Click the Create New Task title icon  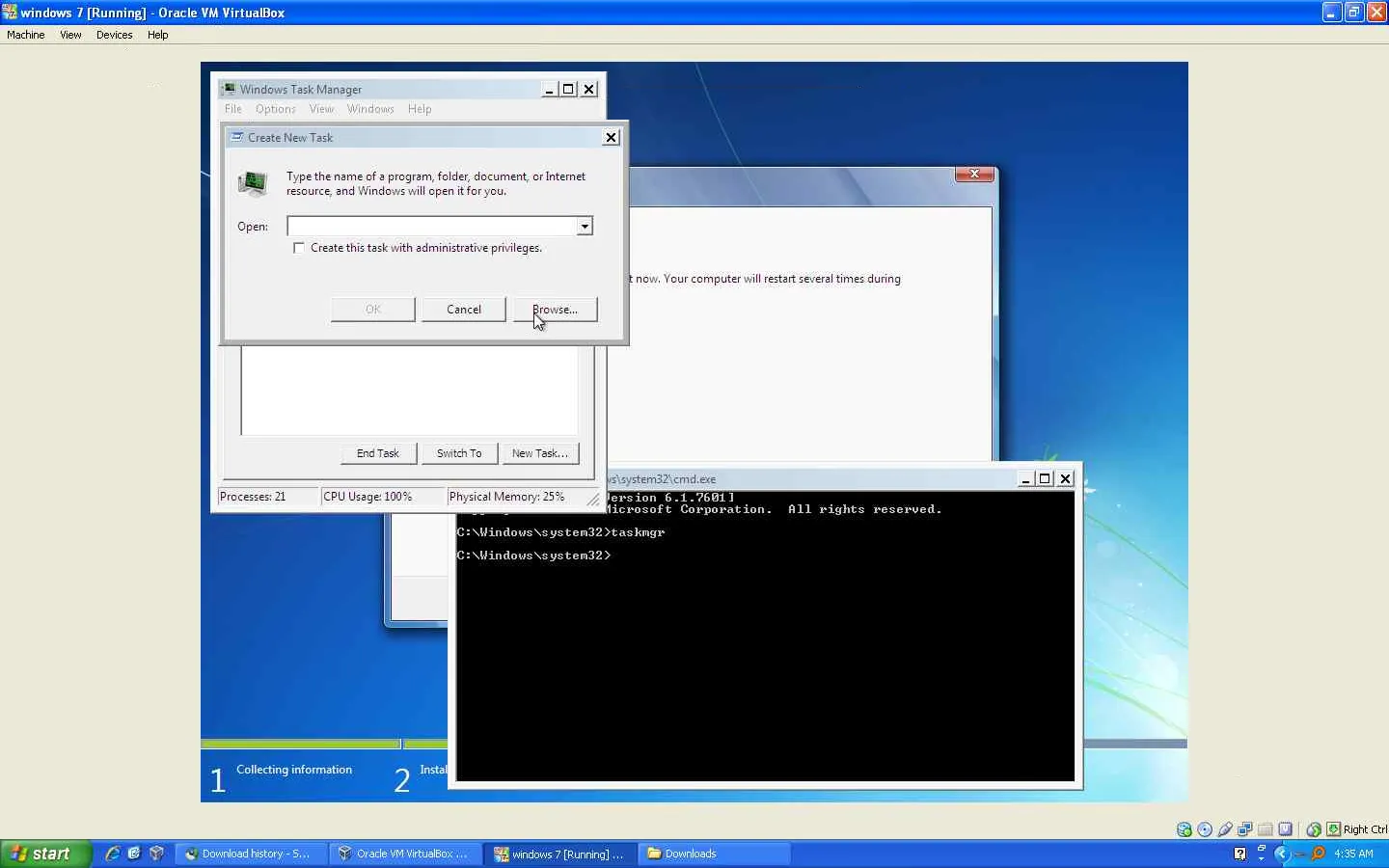pyautogui.click(x=236, y=137)
